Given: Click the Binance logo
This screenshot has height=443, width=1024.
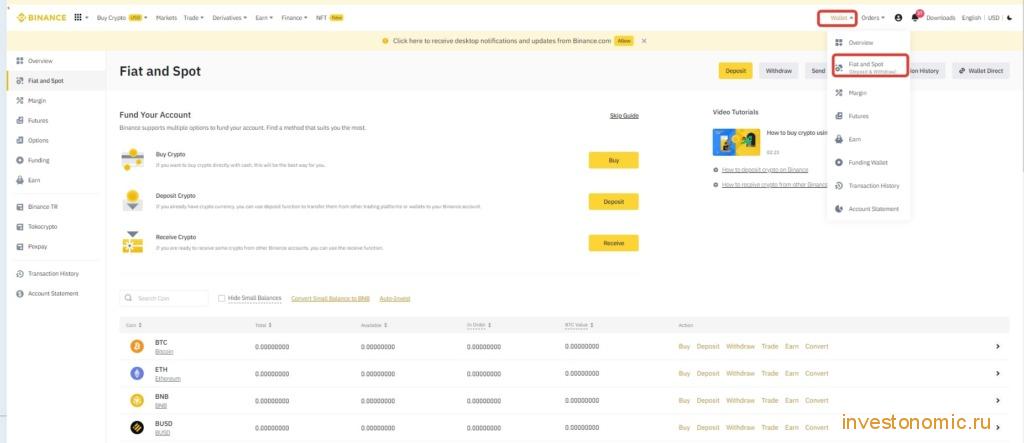Looking at the screenshot, I should (41, 18).
